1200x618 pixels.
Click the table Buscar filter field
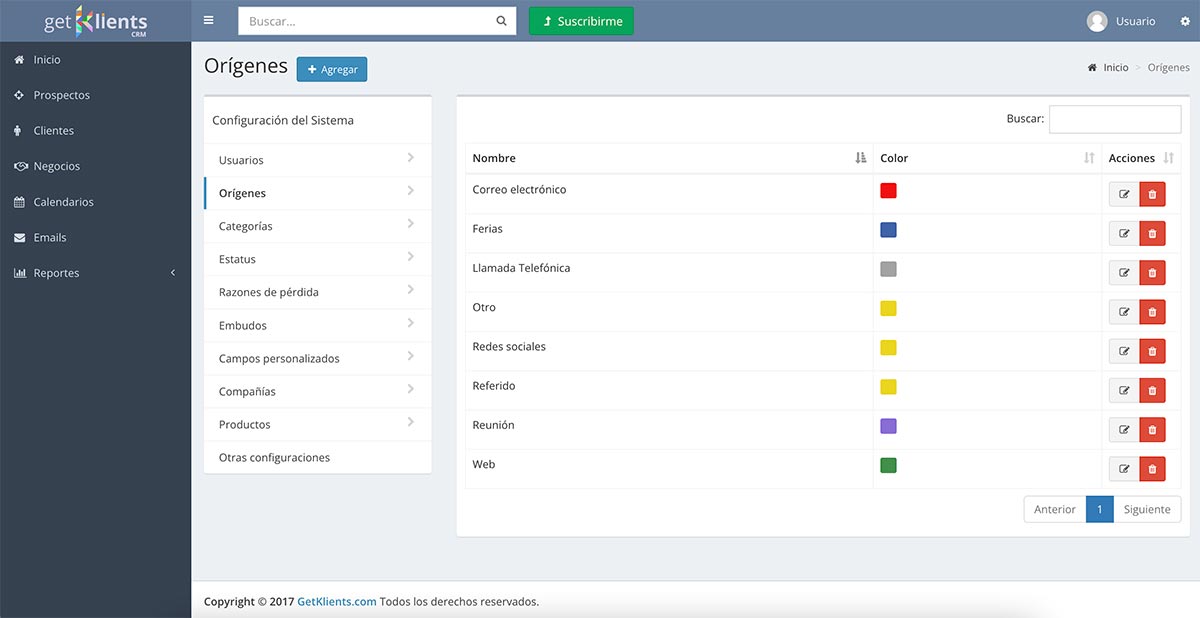pyautogui.click(x=1114, y=119)
